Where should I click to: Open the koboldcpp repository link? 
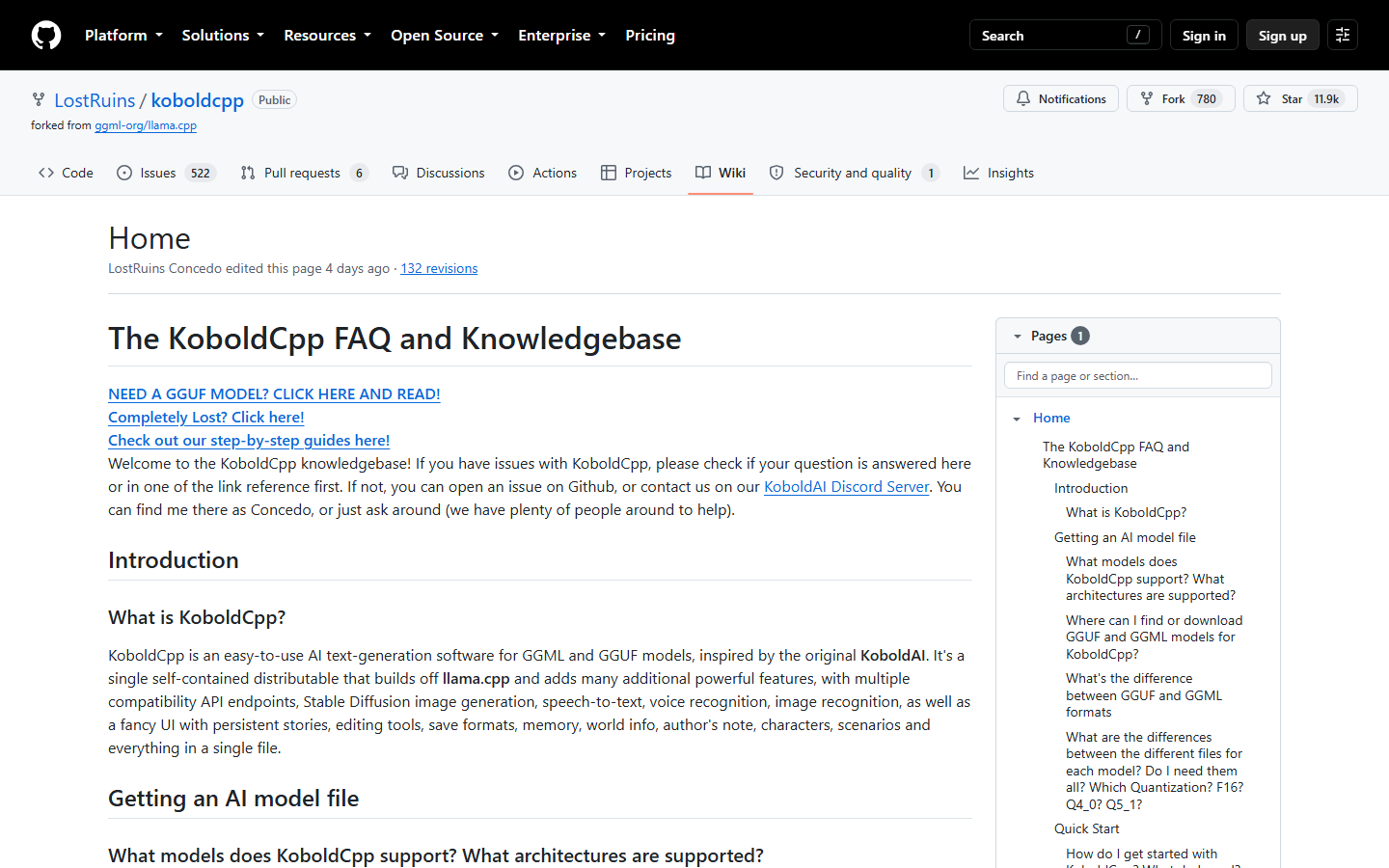coord(198,100)
